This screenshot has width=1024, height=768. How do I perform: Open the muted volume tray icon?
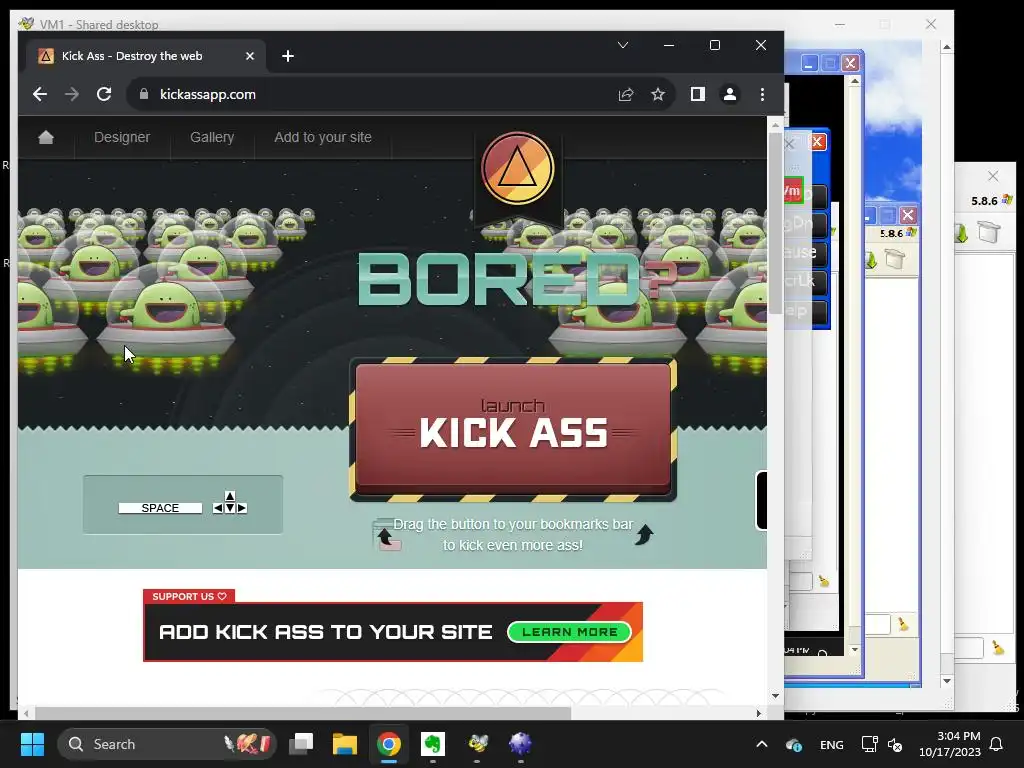(895, 744)
